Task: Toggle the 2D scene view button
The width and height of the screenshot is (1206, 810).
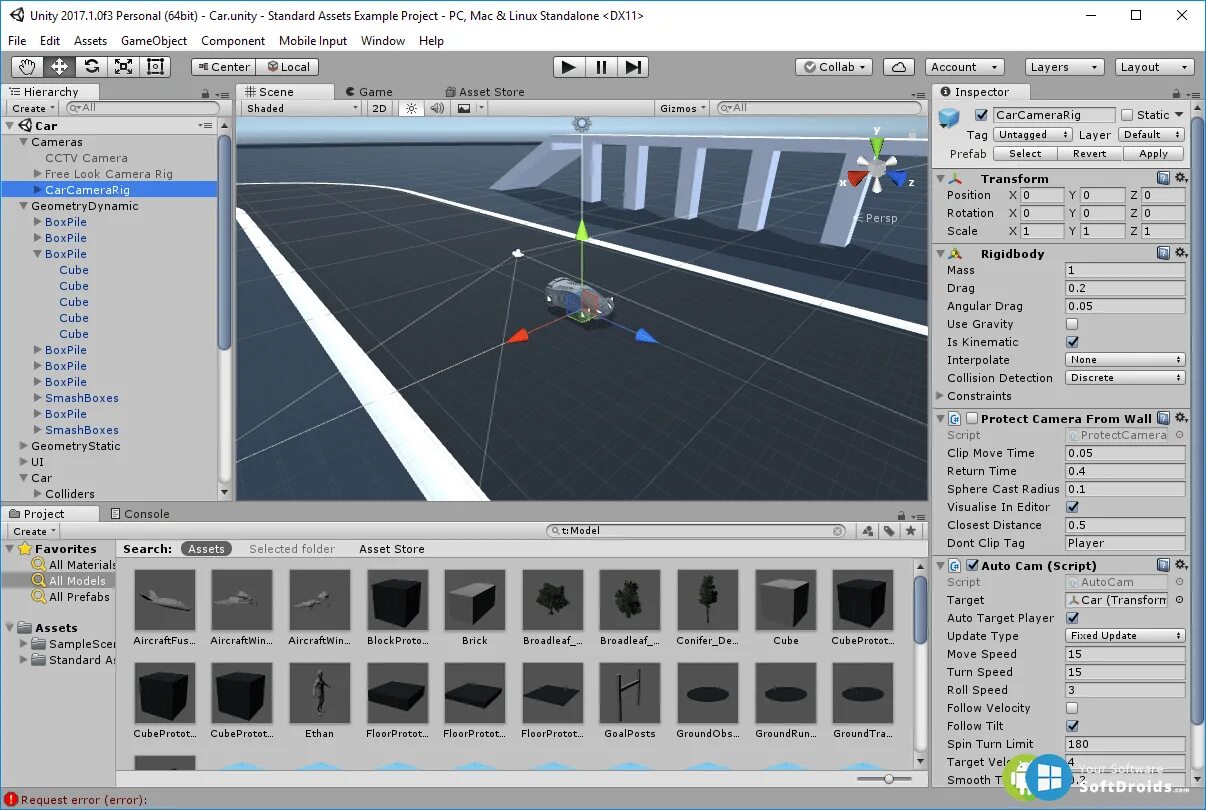Action: [379, 108]
